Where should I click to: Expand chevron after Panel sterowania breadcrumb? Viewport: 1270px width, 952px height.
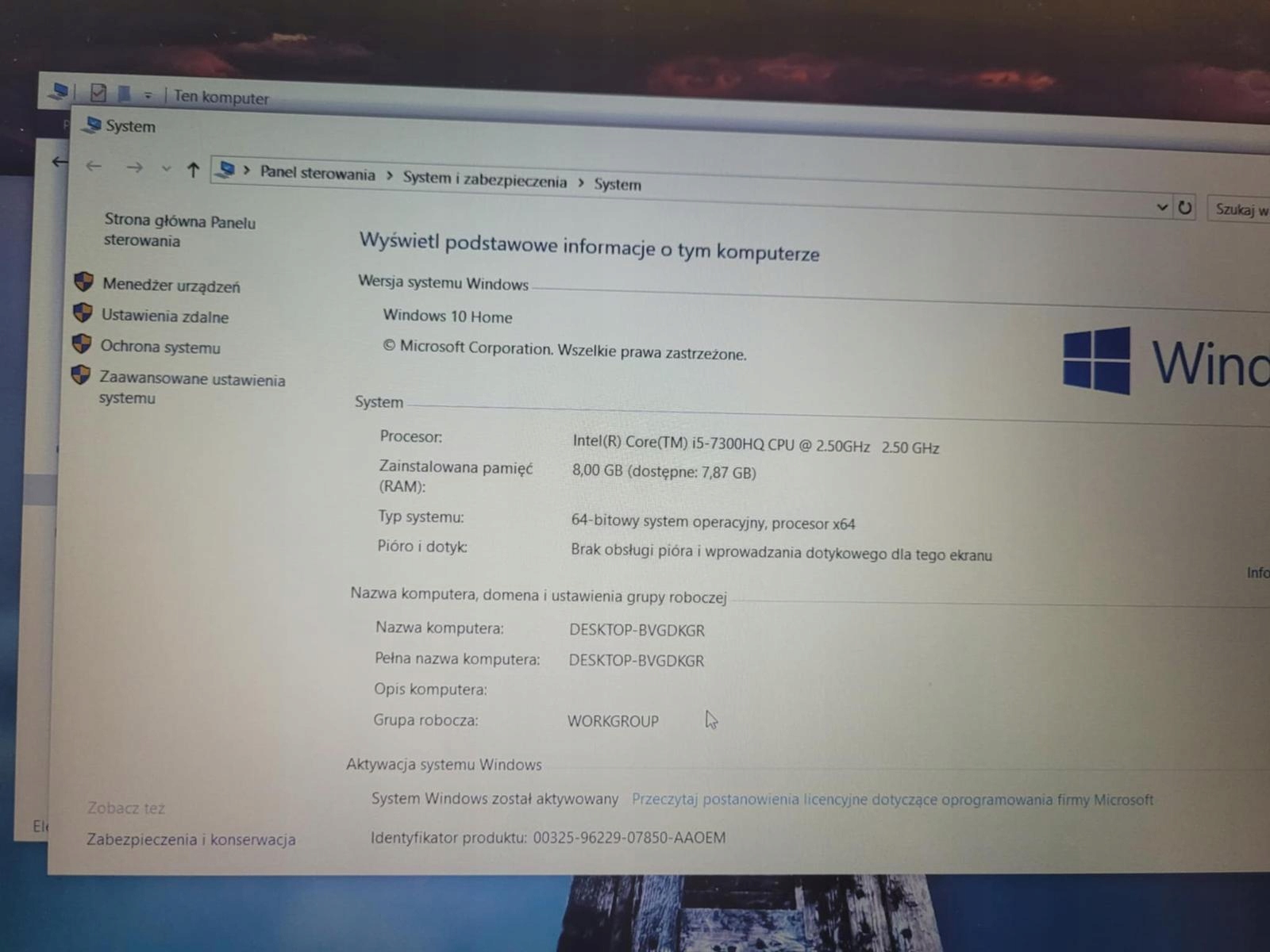pos(389,175)
